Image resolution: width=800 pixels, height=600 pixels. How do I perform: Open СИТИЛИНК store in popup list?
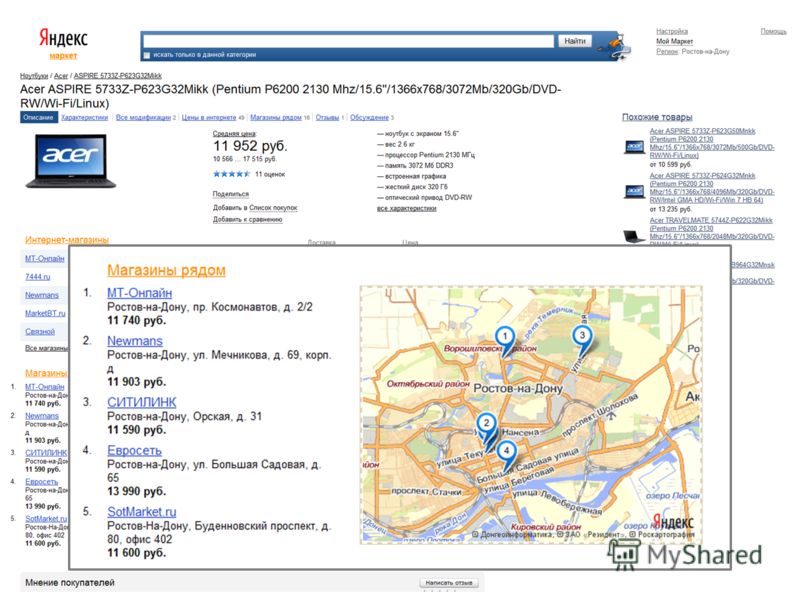click(x=141, y=402)
